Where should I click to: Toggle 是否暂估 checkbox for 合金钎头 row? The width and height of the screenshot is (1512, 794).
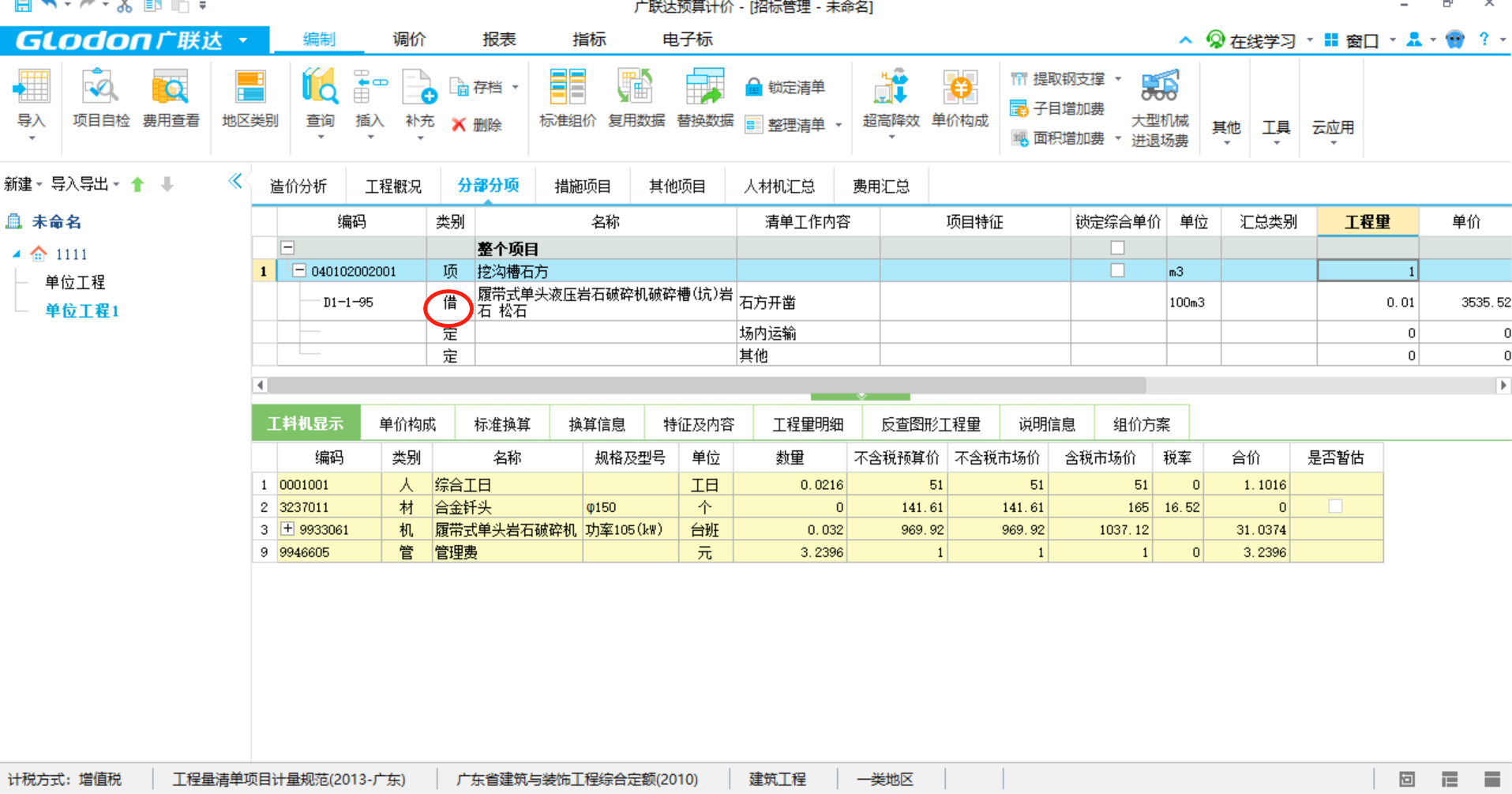pos(1335,506)
